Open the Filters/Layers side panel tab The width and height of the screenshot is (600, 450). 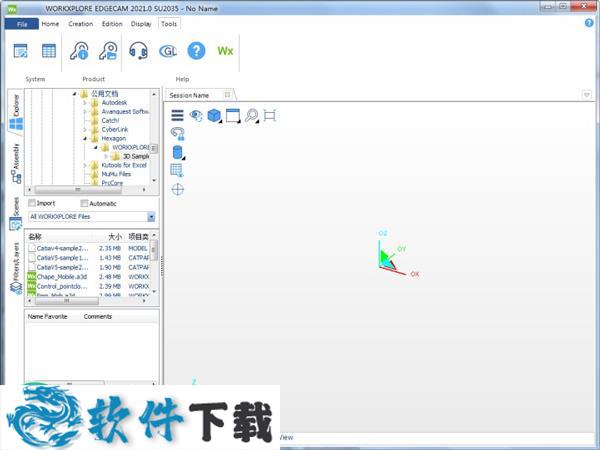[x=16, y=268]
